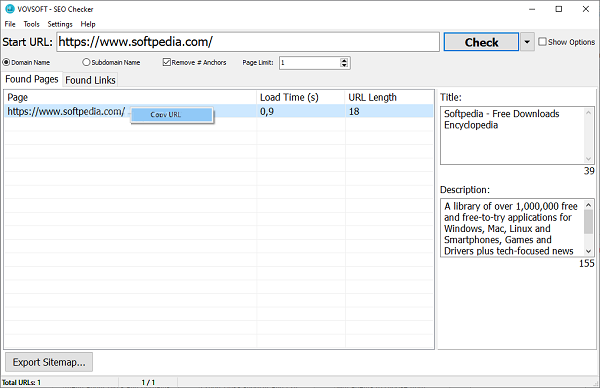This screenshot has height=388, width=600.
Task: Sort by URL Length column header
Action: click(x=389, y=97)
